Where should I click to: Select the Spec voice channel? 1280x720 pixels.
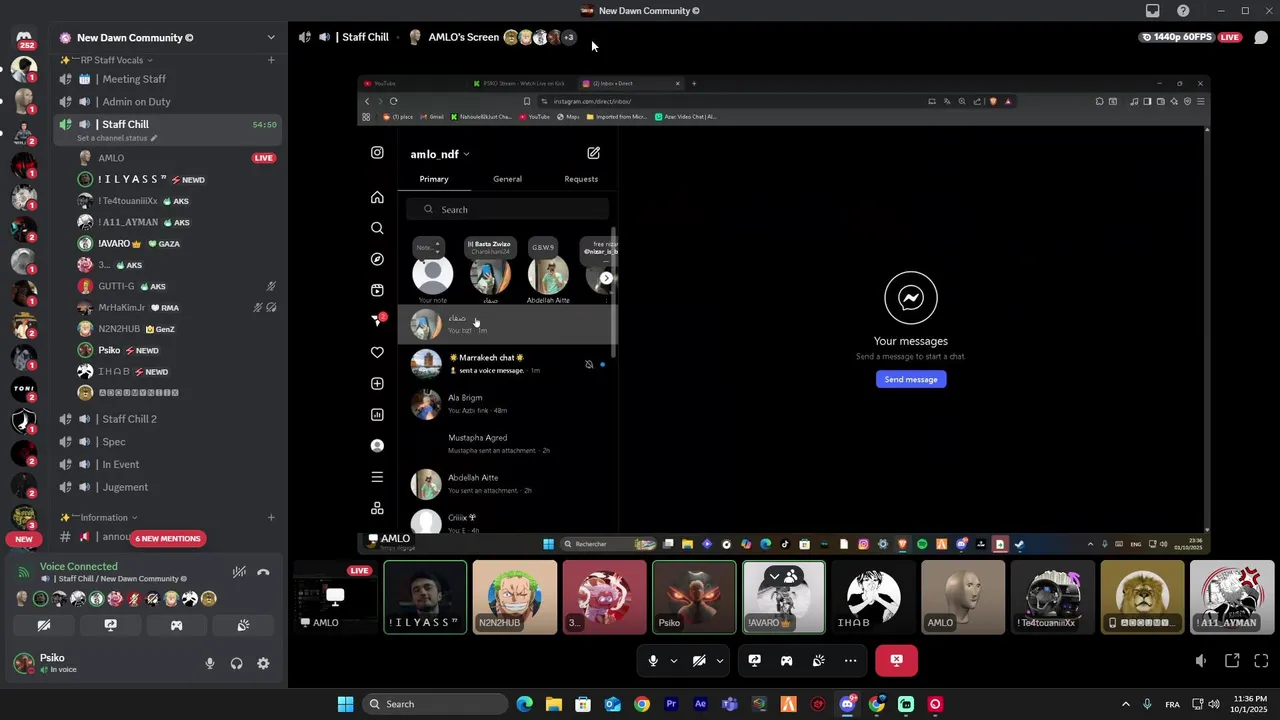point(166,441)
